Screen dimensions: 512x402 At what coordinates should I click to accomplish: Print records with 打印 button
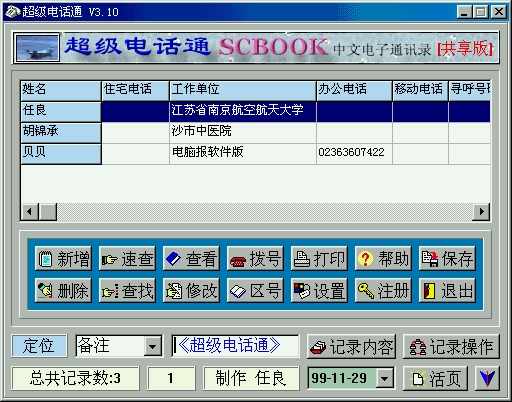(x=319, y=258)
